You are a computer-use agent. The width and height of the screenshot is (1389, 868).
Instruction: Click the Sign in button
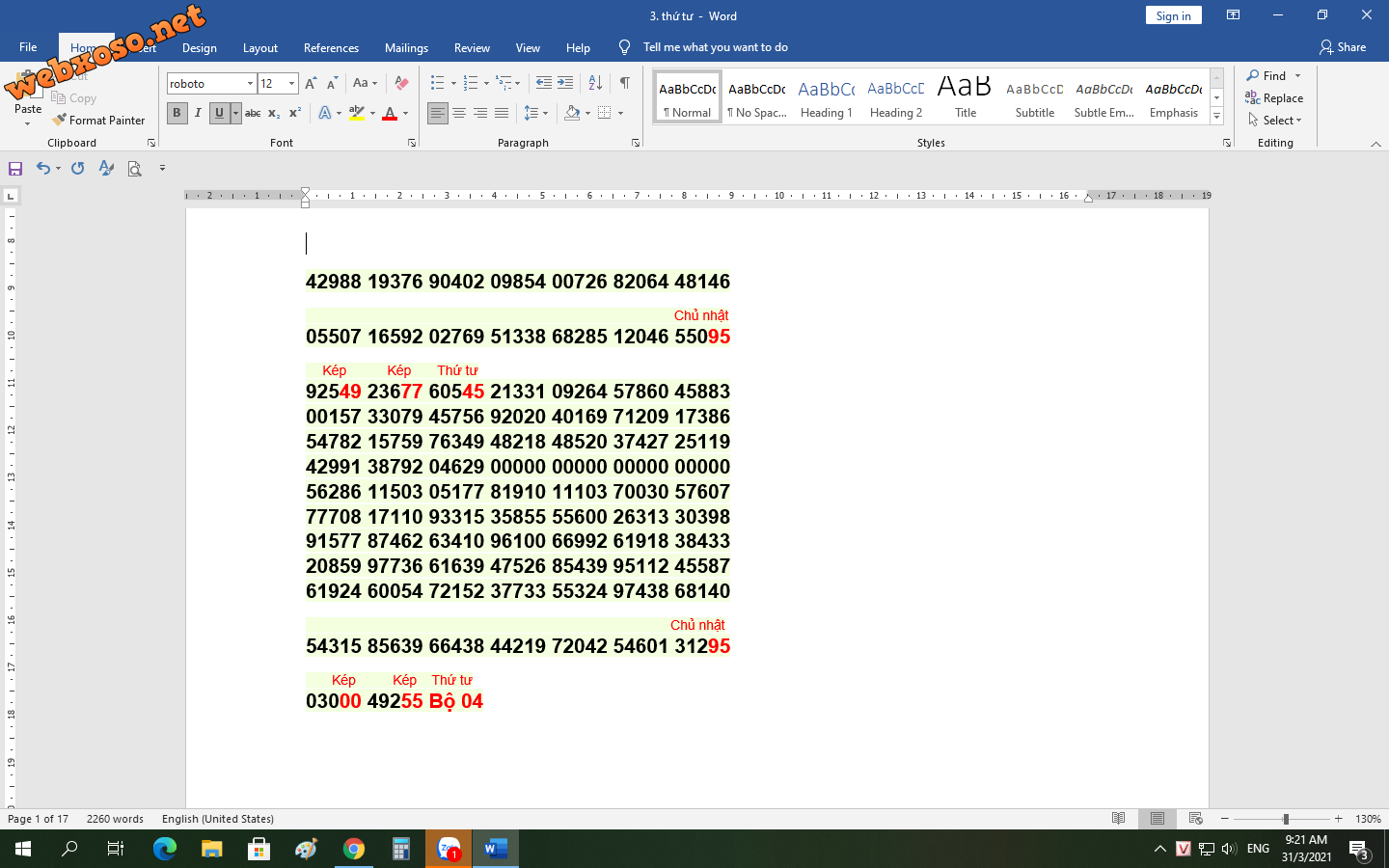click(1173, 16)
